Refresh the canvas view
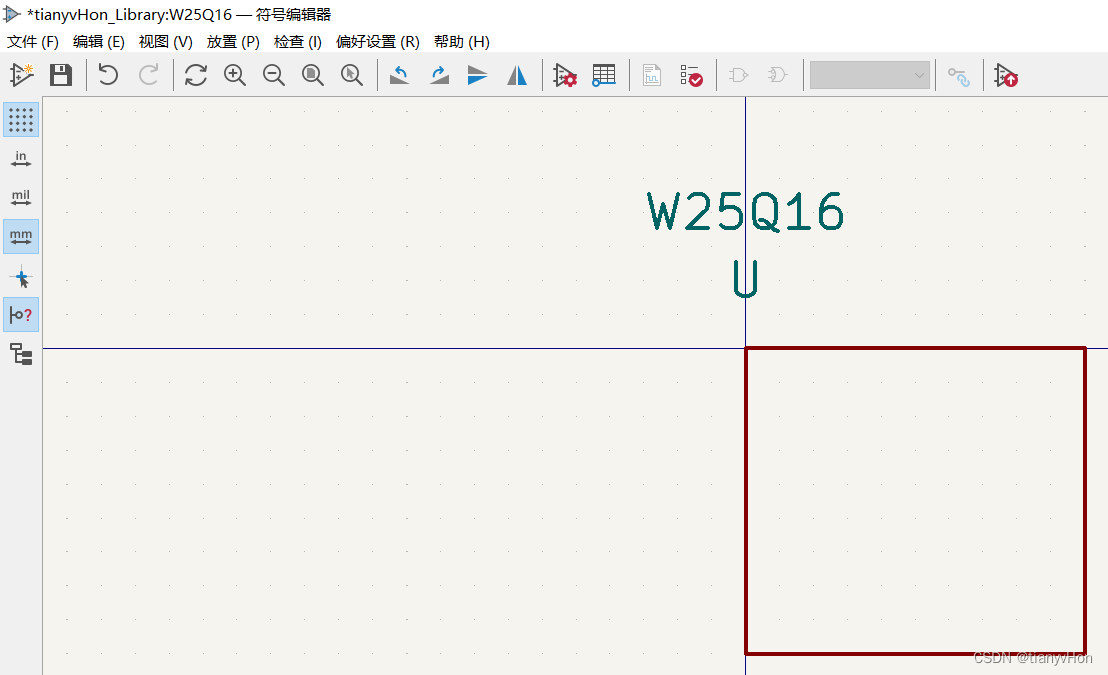Image resolution: width=1108 pixels, height=675 pixels. click(x=196, y=75)
